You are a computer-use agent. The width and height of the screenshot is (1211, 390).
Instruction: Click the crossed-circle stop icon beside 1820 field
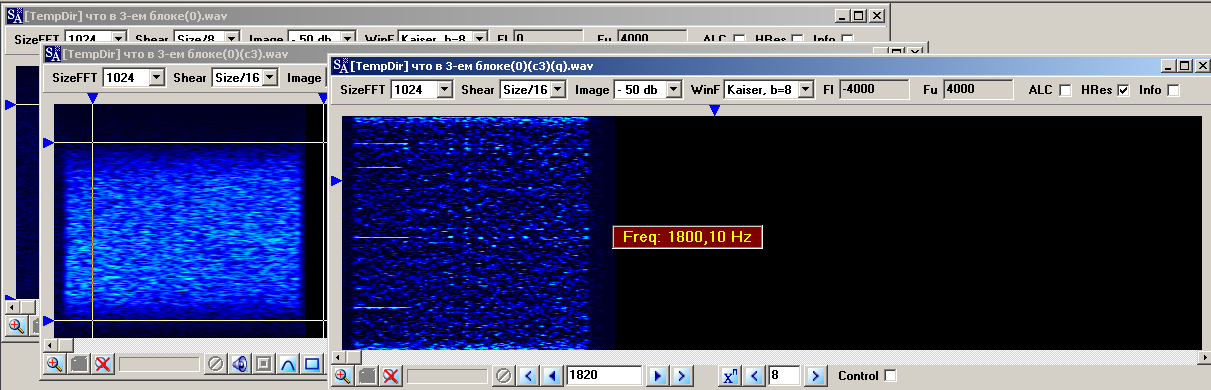[x=504, y=376]
